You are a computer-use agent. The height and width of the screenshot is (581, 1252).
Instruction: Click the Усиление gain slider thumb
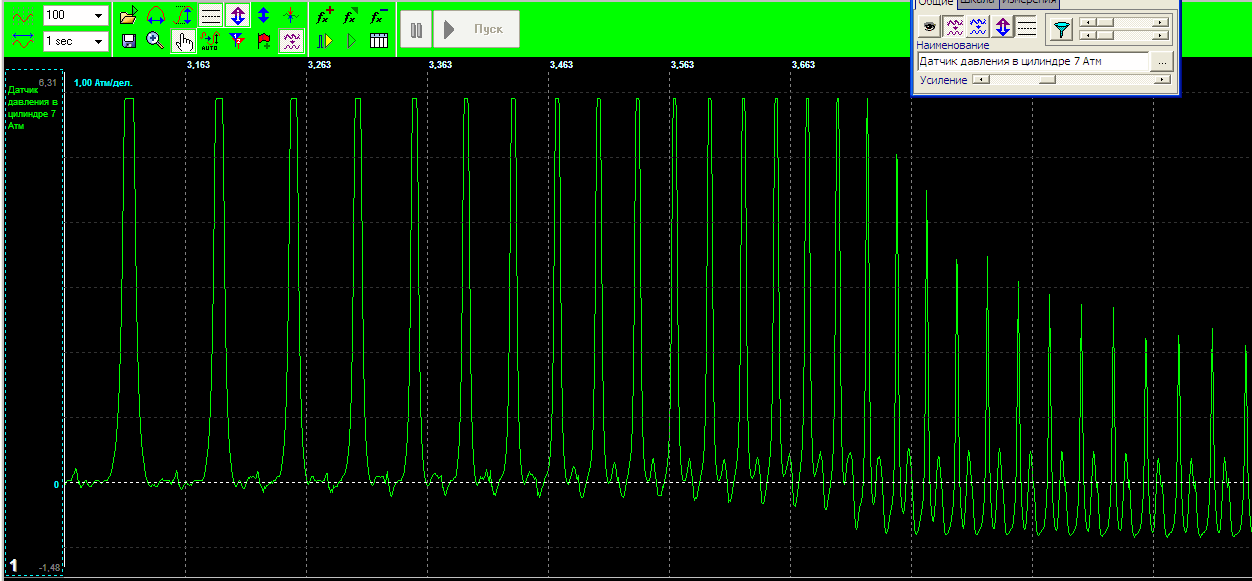tap(1048, 81)
